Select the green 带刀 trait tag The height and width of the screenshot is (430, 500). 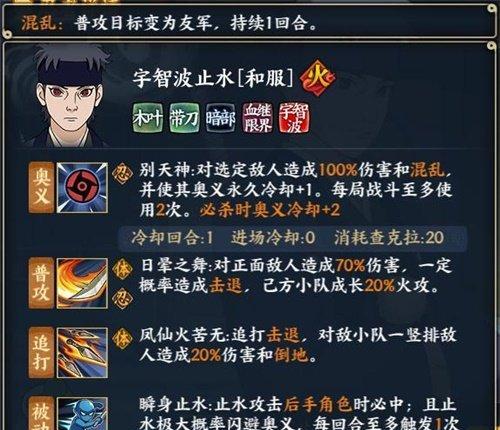[x=184, y=118]
